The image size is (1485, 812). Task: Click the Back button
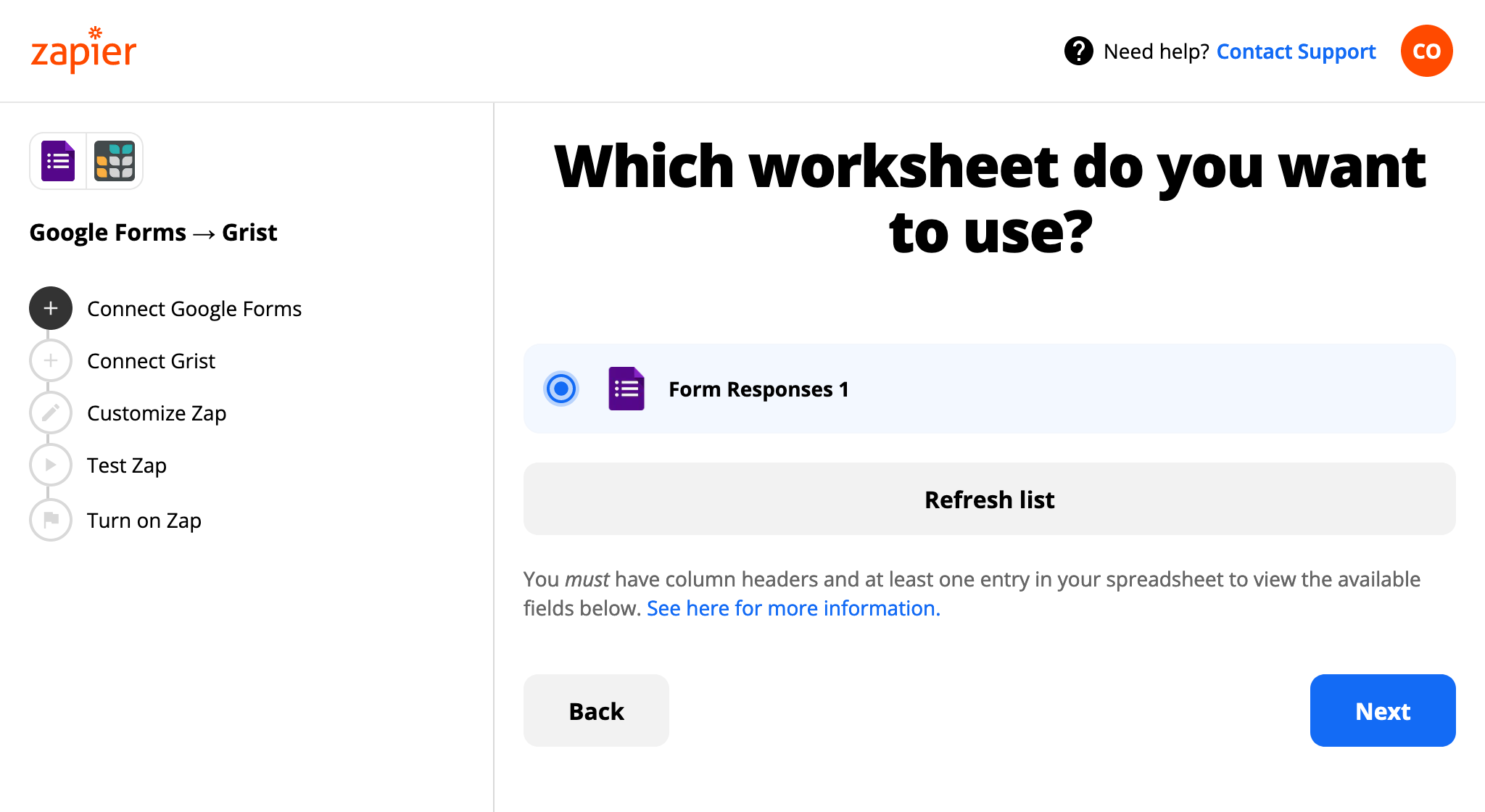(595, 710)
